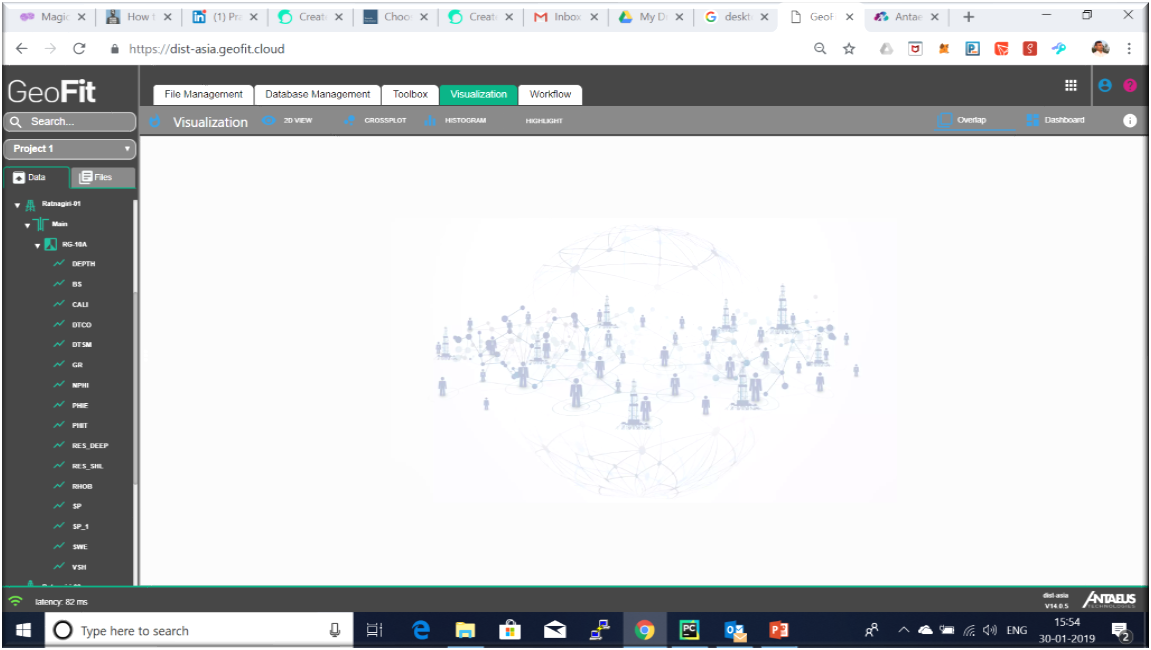Click the Windows taskbar search box
Image resolution: width=1151 pixels, height=650 pixels.
[x=199, y=630]
